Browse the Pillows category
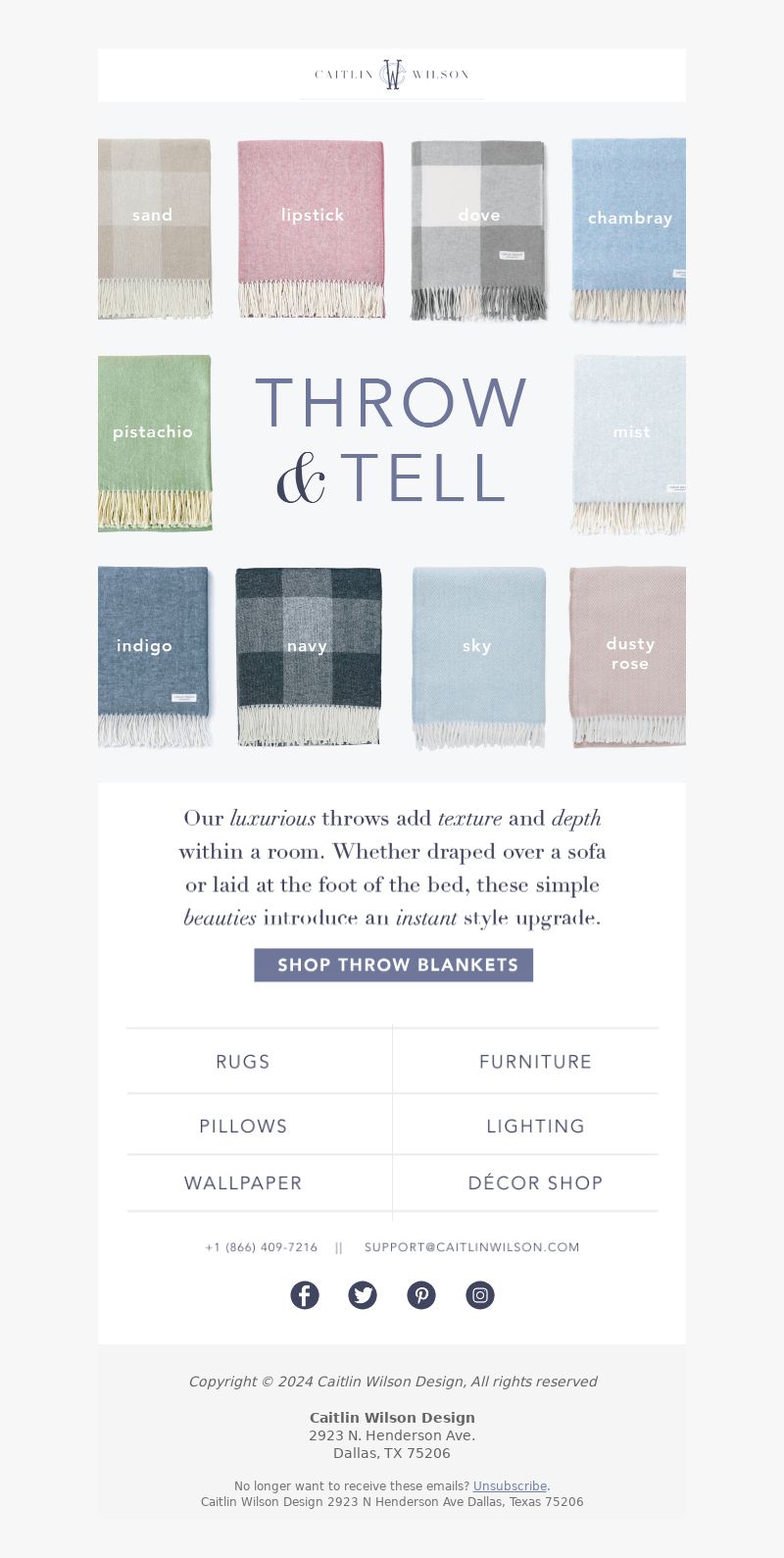Viewport: 784px width, 1558px height. [x=243, y=1126]
